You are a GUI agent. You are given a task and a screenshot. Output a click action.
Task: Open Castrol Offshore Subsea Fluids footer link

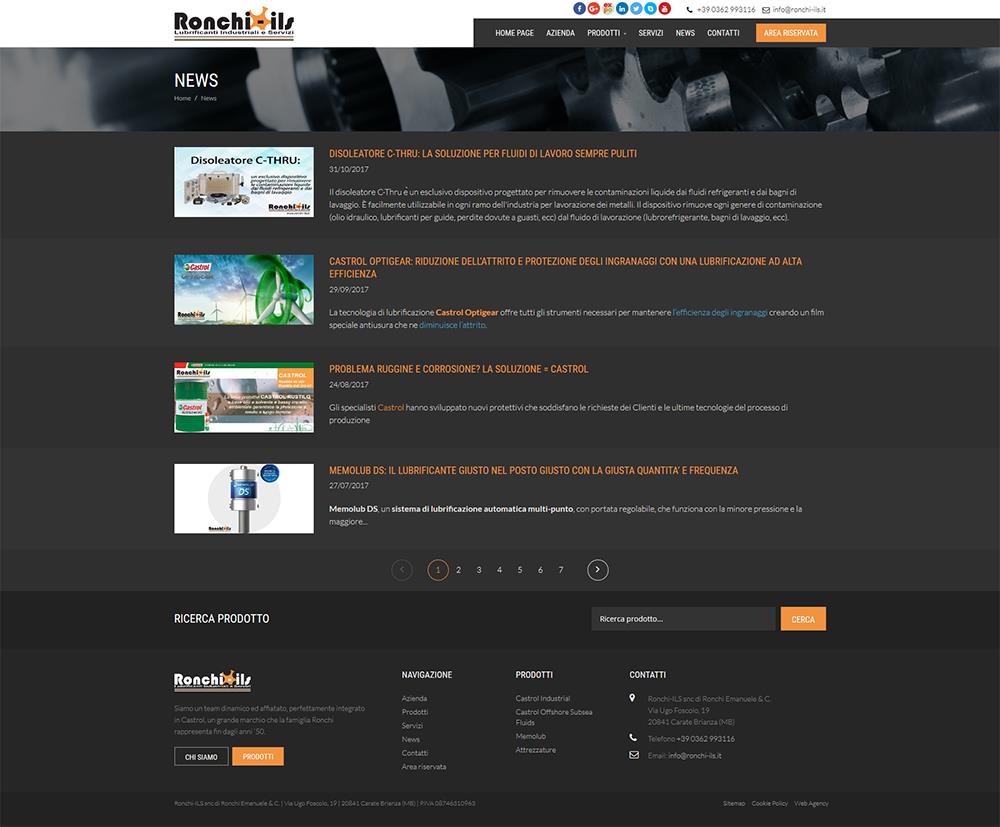554,717
